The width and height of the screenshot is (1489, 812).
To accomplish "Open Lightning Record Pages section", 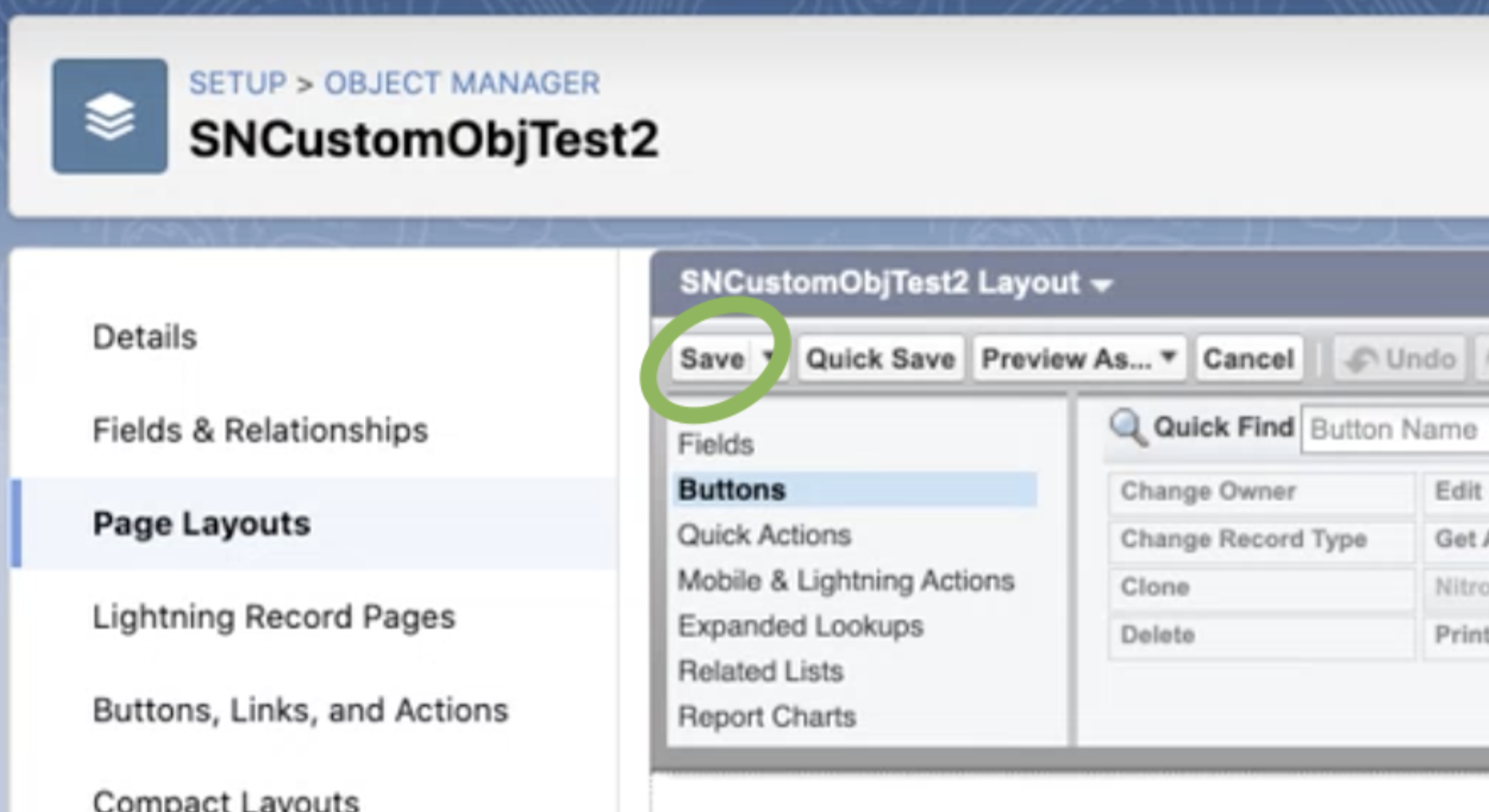I will [x=274, y=616].
